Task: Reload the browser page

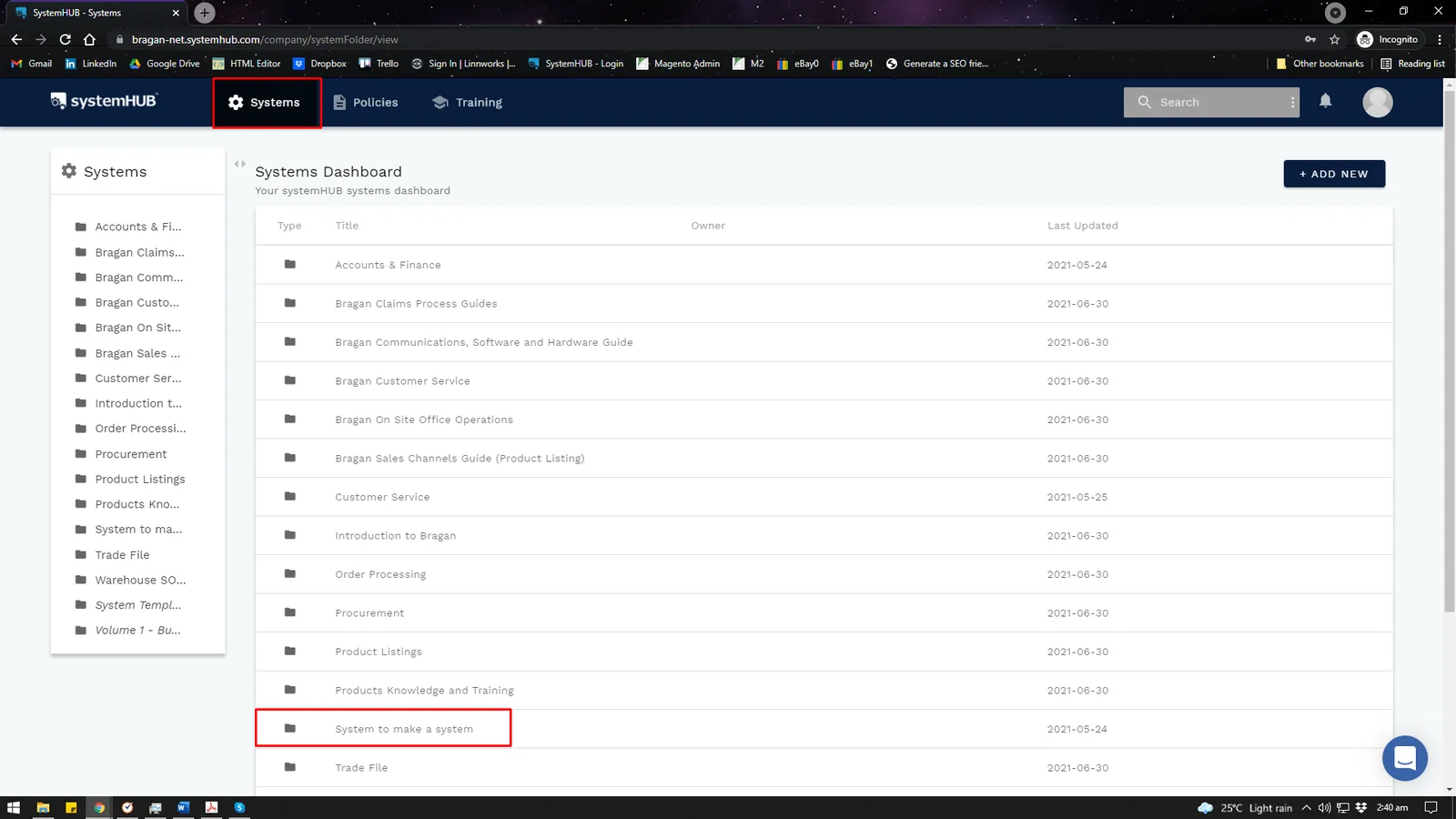Action: click(x=65, y=39)
